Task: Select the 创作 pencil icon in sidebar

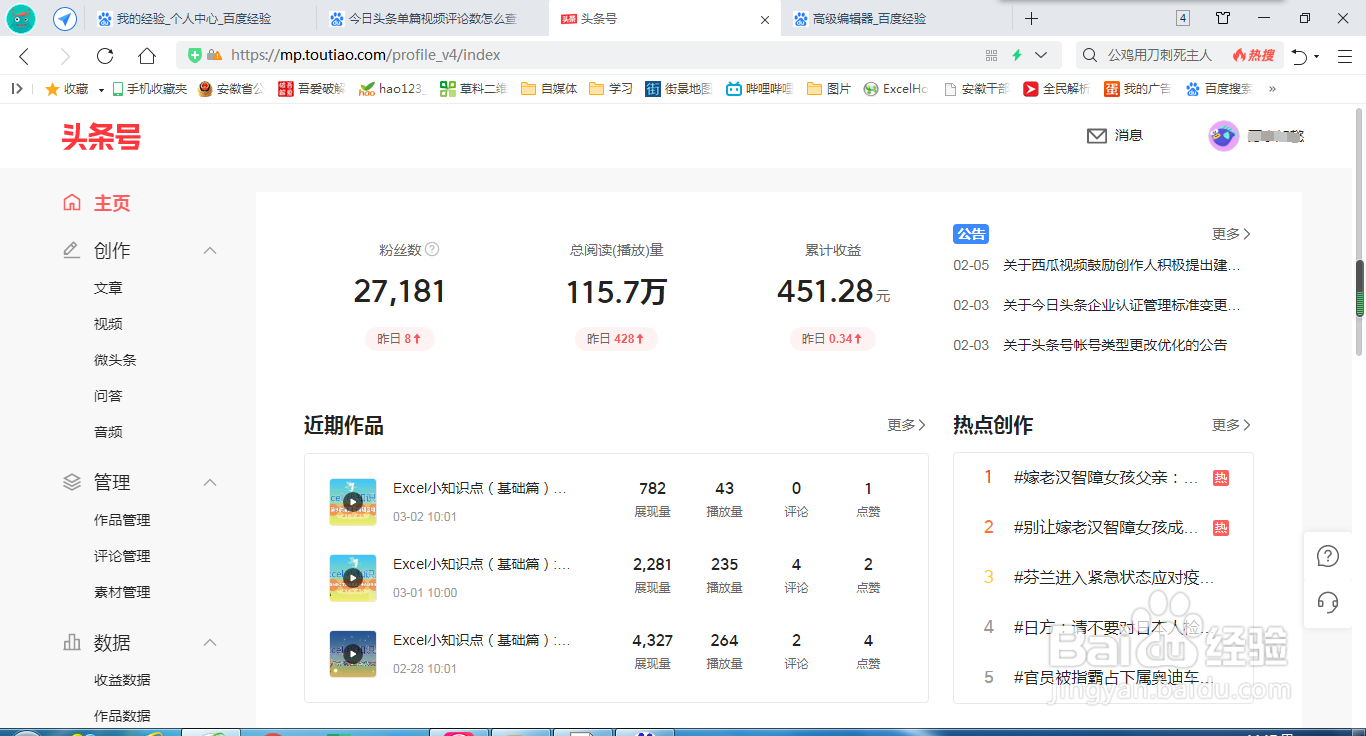Action: (x=71, y=250)
